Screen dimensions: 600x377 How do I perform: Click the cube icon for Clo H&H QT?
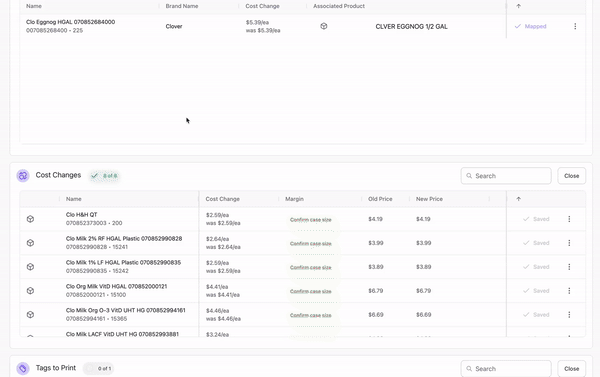[x=30, y=219]
